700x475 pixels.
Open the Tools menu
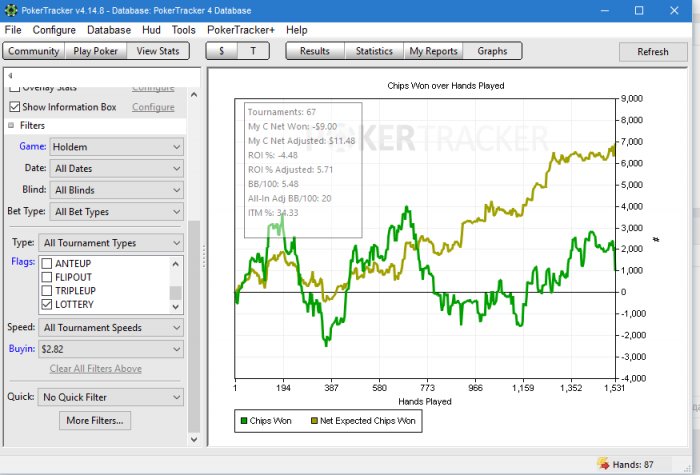click(183, 30)
